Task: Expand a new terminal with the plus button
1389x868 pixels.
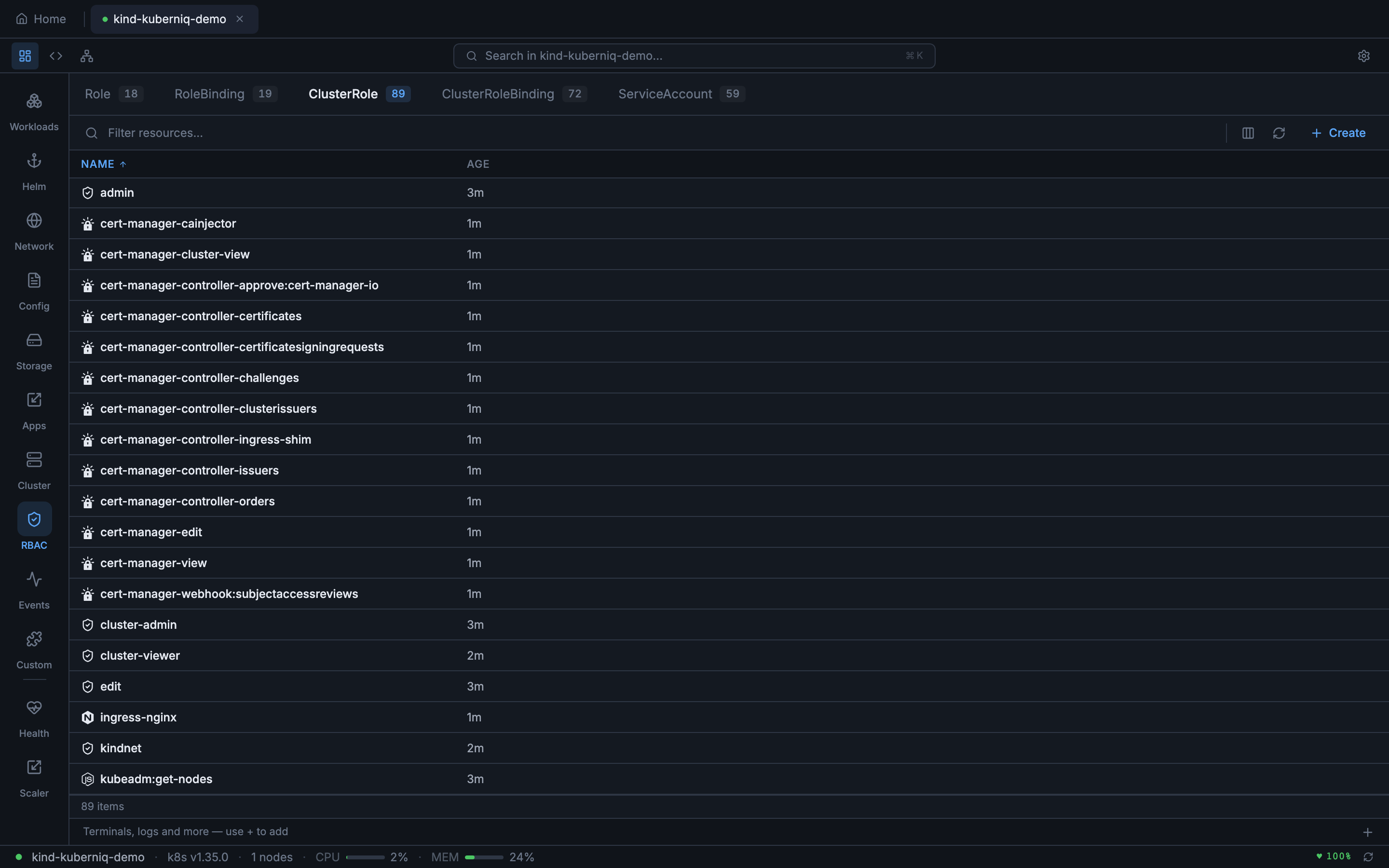Action: point(1368,831)
